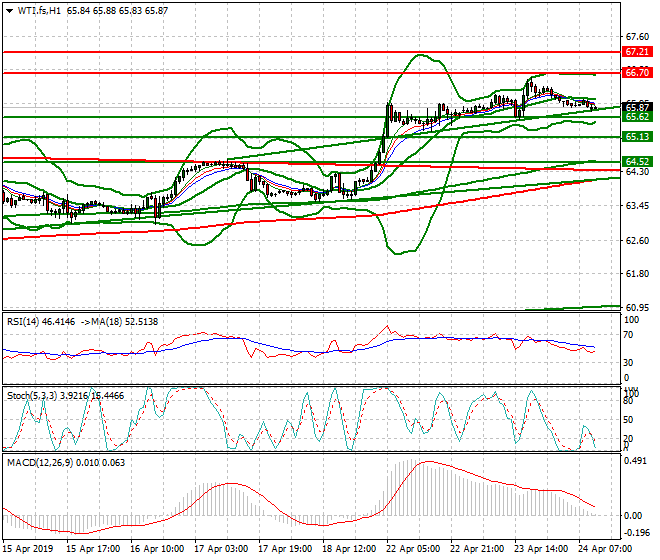Click the 22 Apr 05:00 time label
This screenshot has width=660, height=560.
[x=413, y=549]
